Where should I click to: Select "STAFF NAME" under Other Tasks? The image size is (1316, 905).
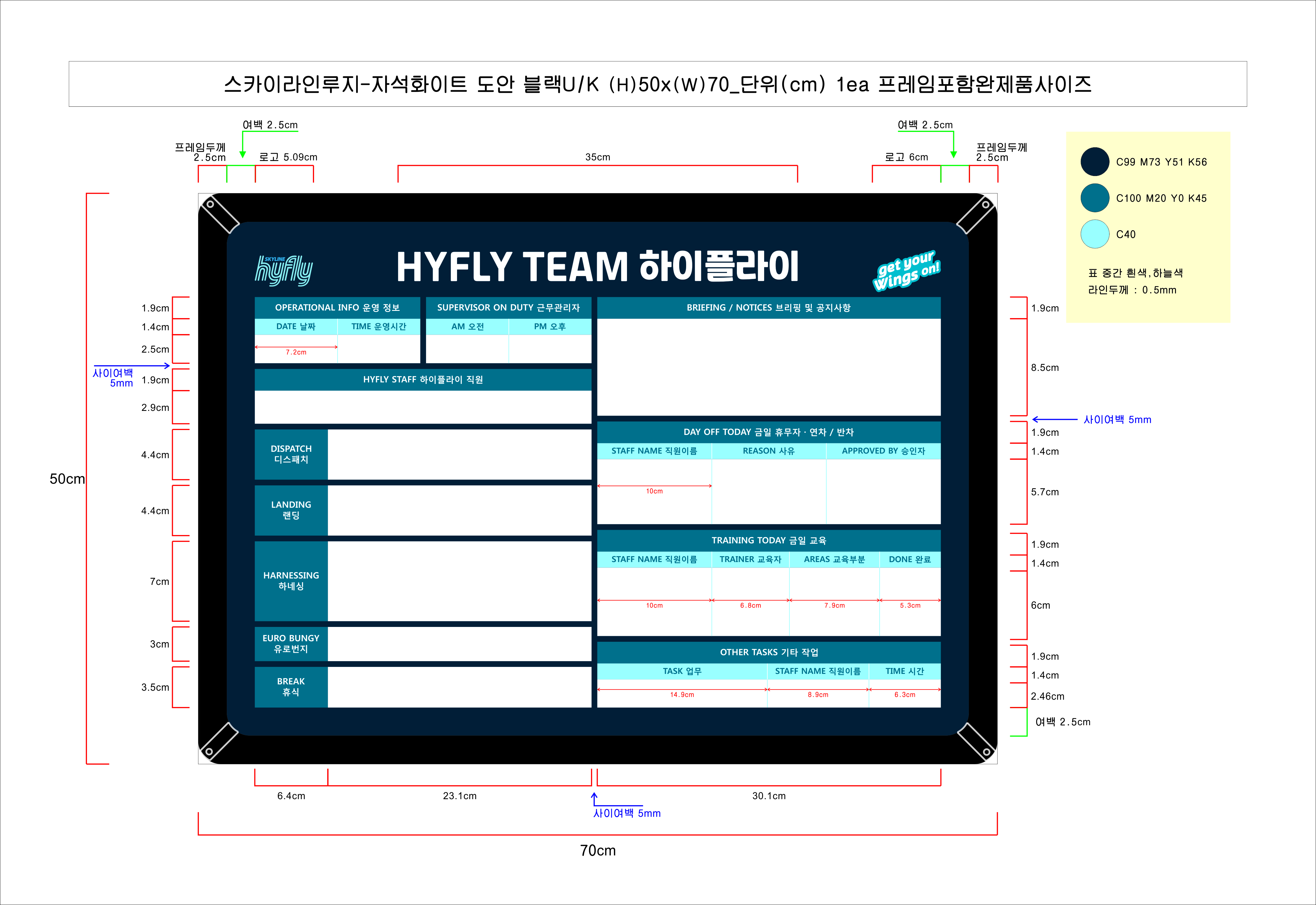(818, 671)
